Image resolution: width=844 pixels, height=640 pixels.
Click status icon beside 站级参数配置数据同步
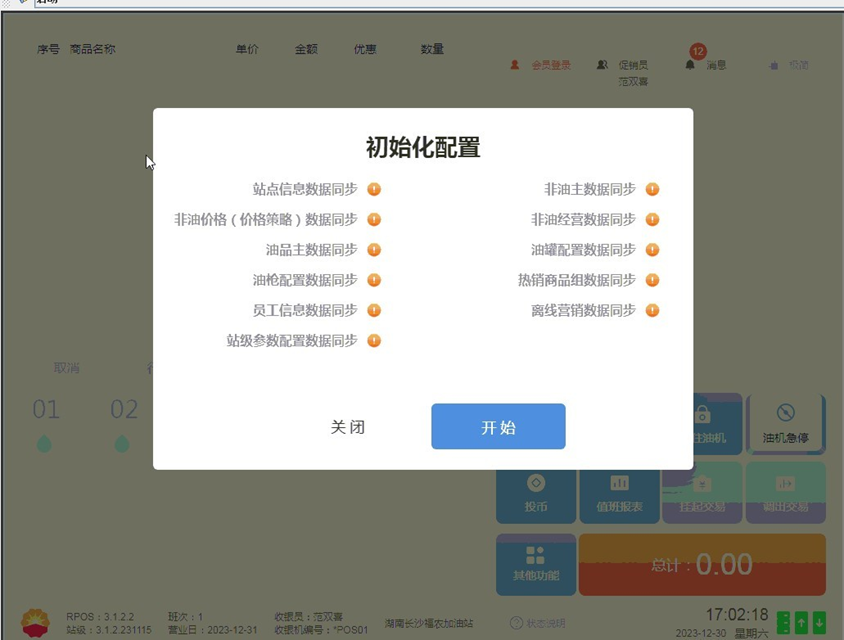coord(374,340)
